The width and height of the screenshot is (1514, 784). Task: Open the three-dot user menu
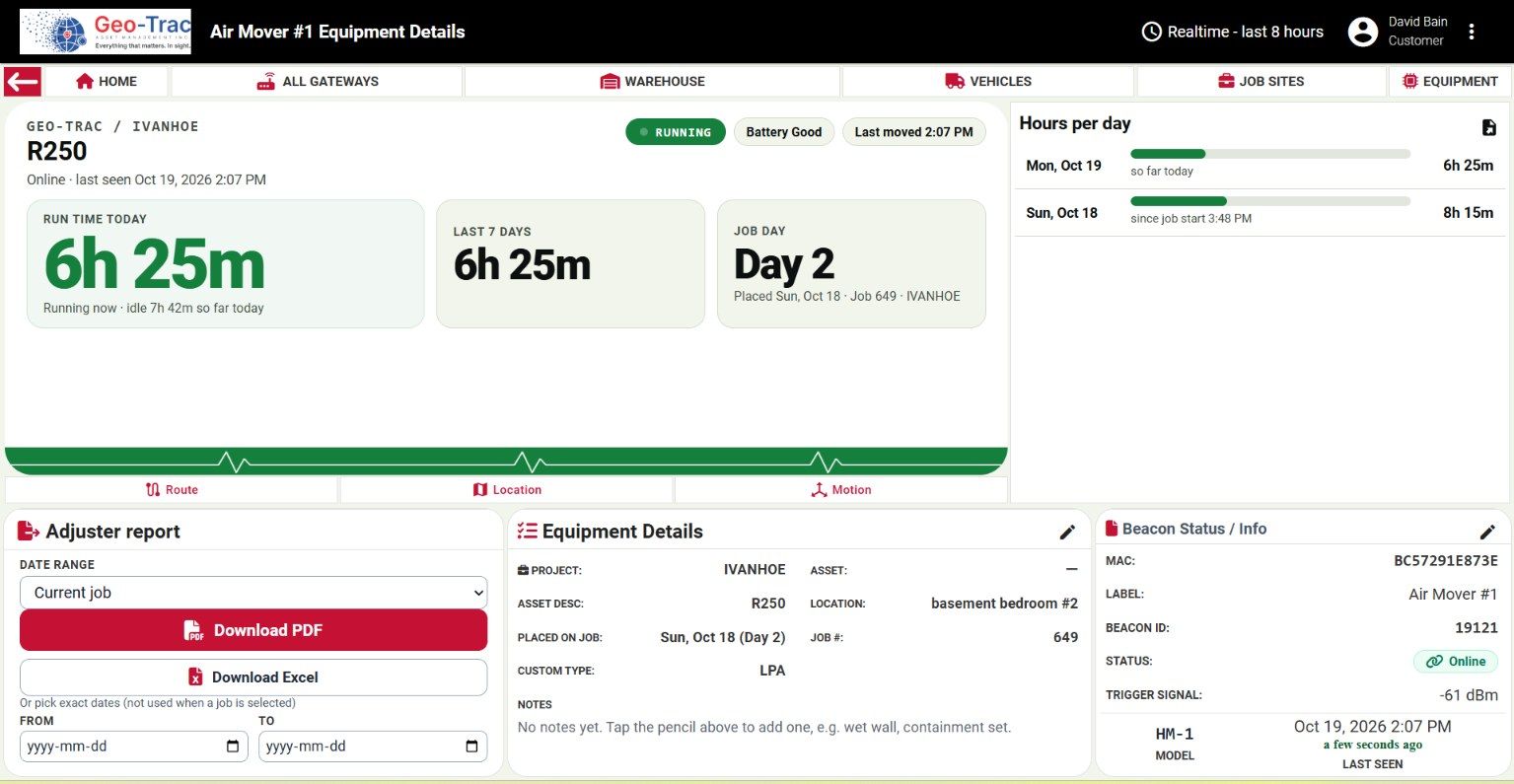pyautogui.click(x=1471, y=32)
